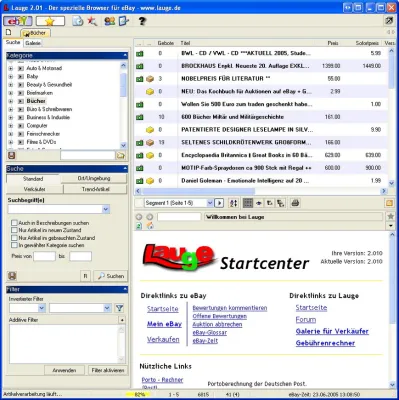The width and height of the screenshot is (399, 400).
Task: Open help with the question mark
Action: pyautogui.click(x=142, y=21)
